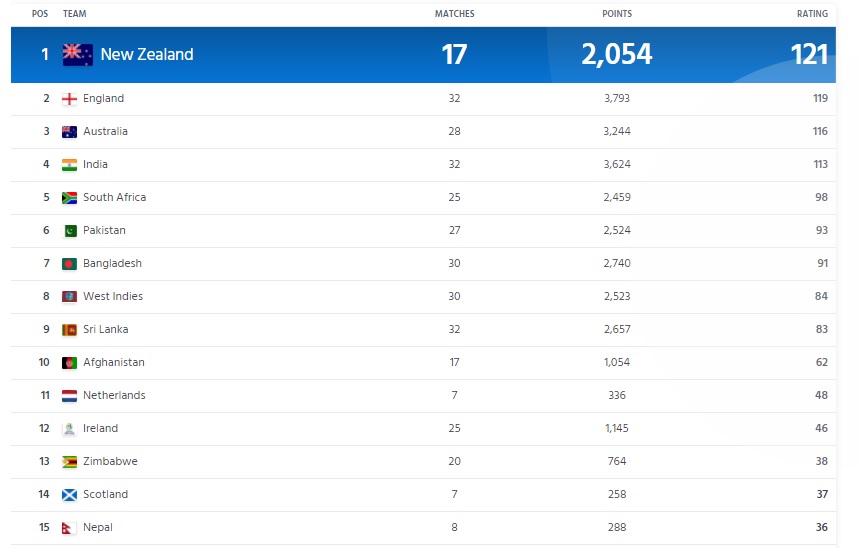Click the Bangladesh flag icon
This screenshot has width=859, height=548.
pos(70,264)
